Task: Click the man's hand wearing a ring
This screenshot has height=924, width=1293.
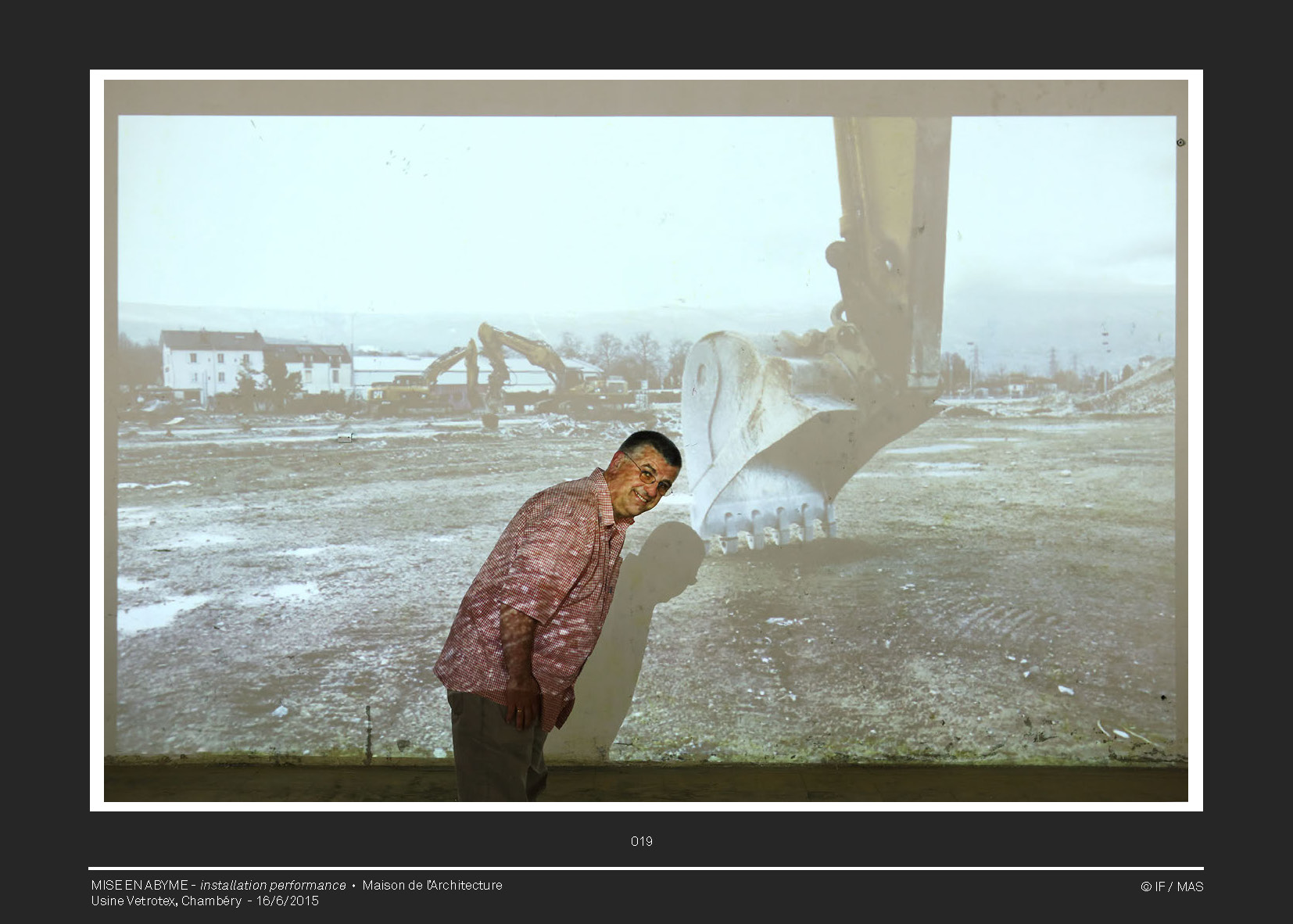Action: pyautogui.click(x=521, y=706)
